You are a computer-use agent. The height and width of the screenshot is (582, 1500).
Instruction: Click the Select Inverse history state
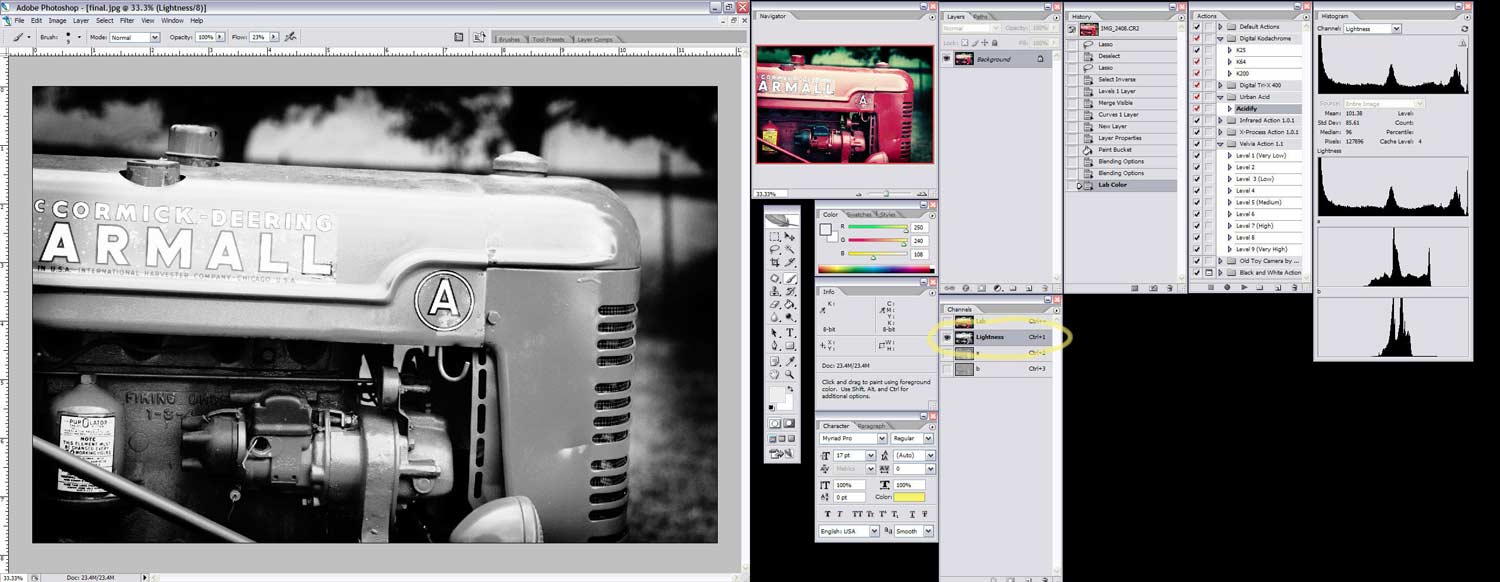(1118, 80)
